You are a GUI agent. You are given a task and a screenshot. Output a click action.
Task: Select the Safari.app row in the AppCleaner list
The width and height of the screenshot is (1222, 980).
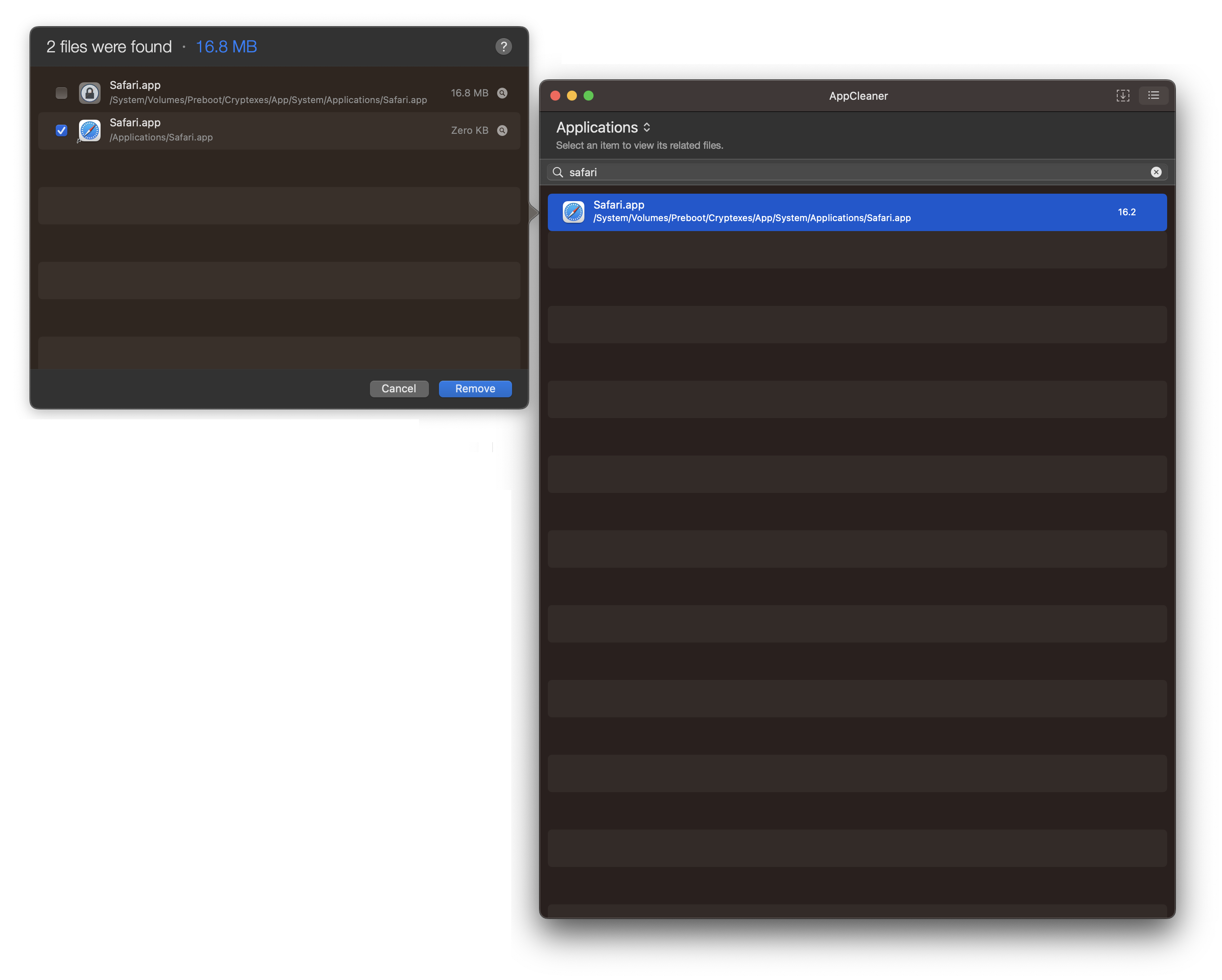(x=856, y=212)
